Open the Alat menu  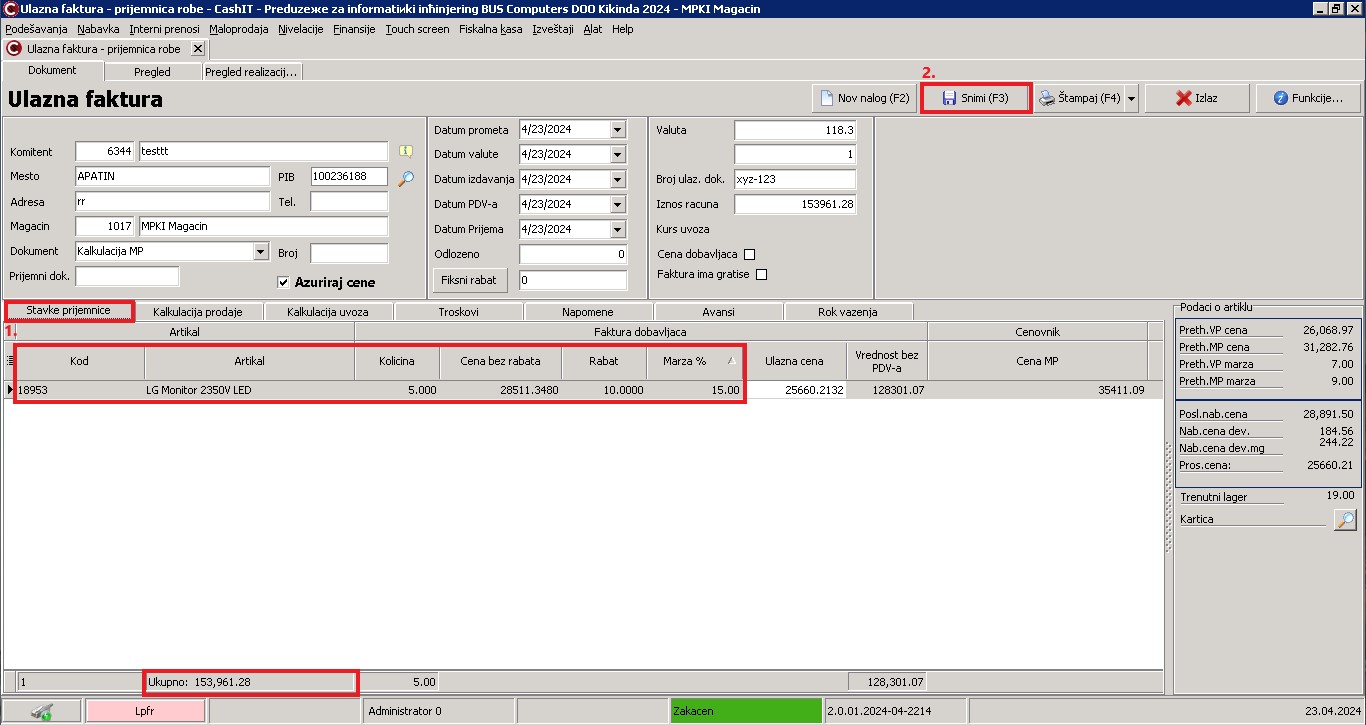click(593, 29)
